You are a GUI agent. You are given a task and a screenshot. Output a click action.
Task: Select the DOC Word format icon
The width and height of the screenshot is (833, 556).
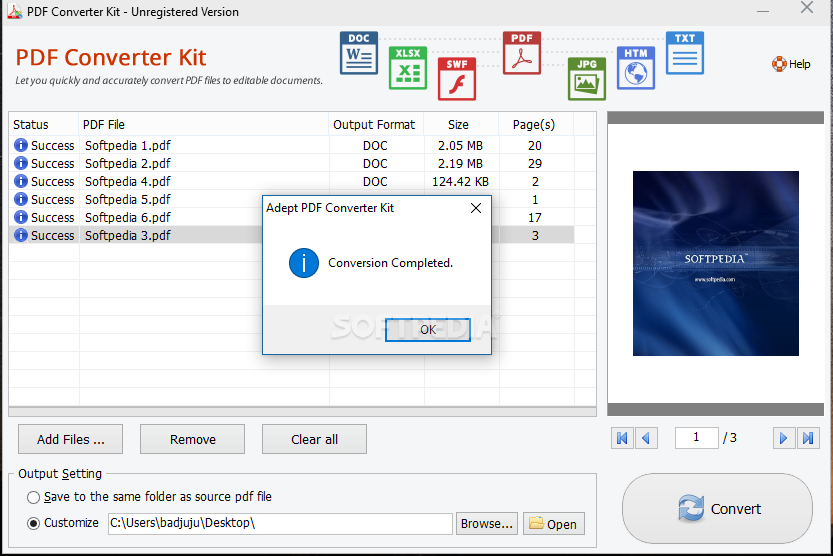[x=359, y=53]
